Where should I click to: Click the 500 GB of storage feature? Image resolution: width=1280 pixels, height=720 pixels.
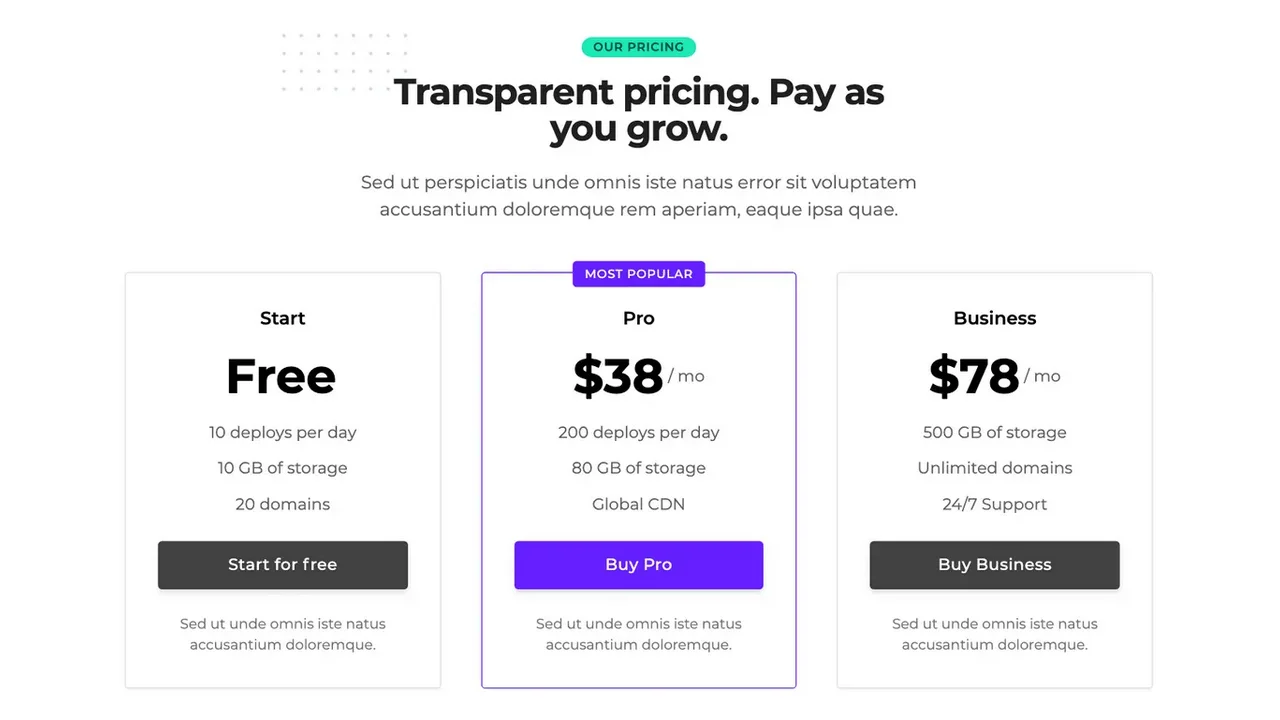(x=994, y=432)
